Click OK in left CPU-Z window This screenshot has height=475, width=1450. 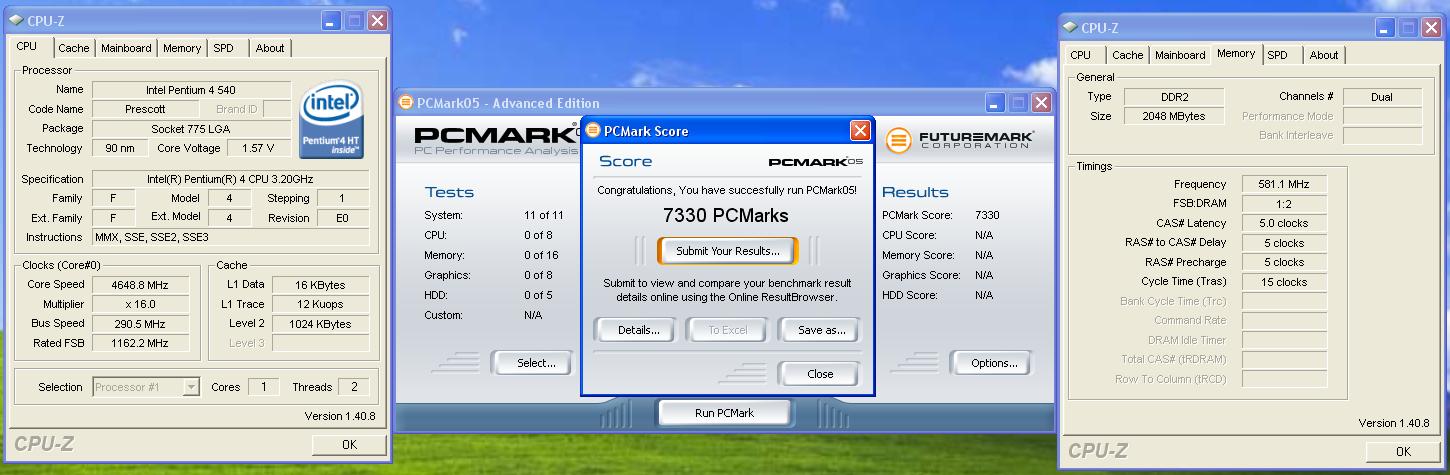349,444
